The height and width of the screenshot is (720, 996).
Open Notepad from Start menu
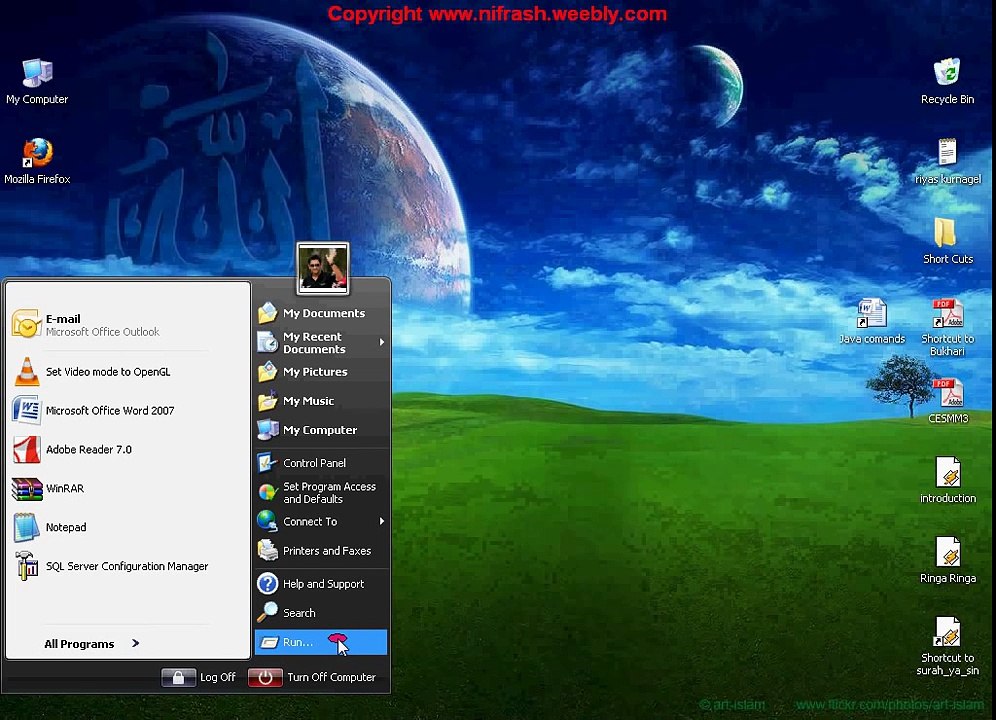128,527
